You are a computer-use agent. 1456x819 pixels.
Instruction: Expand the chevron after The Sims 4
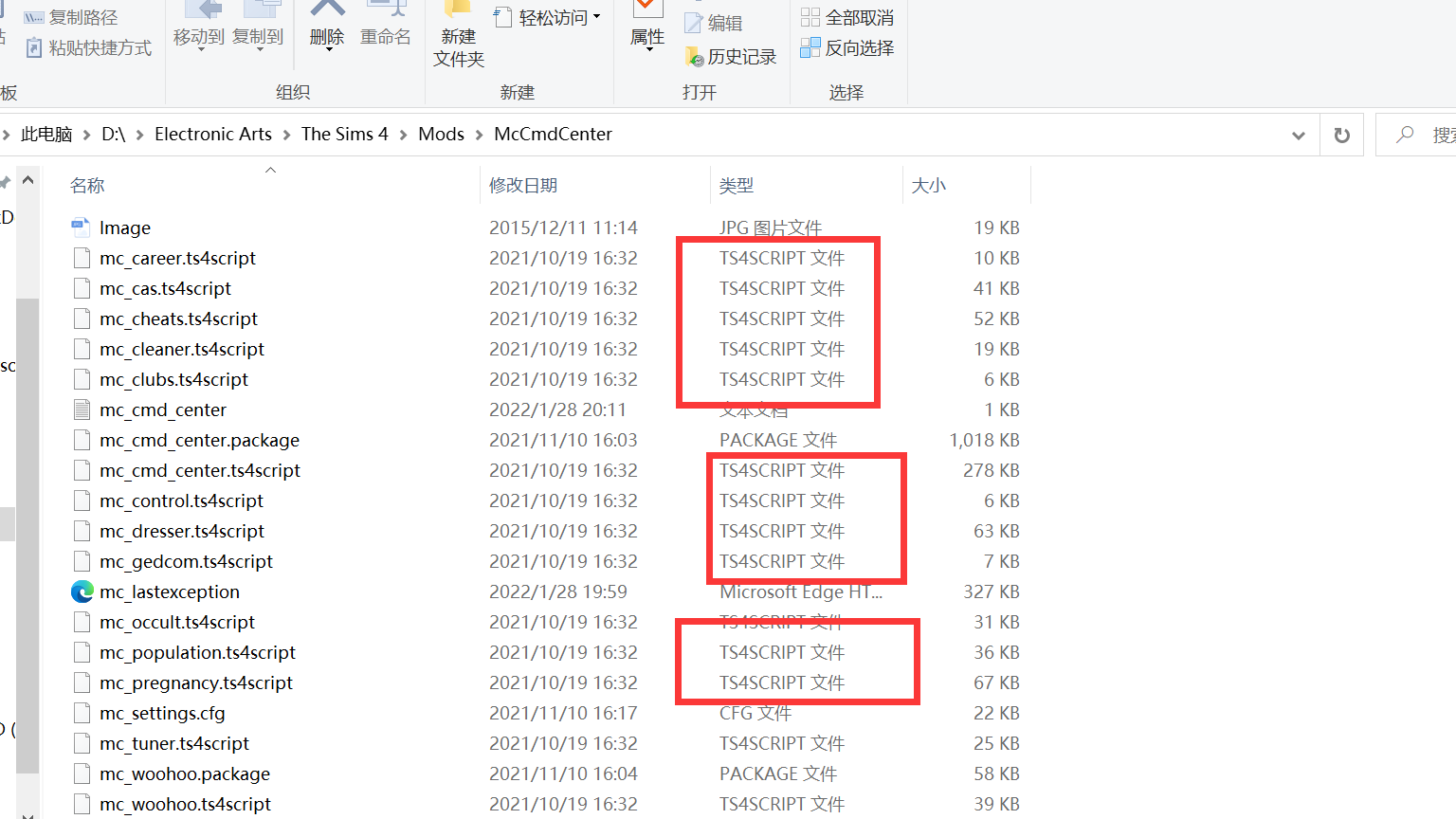404,136
